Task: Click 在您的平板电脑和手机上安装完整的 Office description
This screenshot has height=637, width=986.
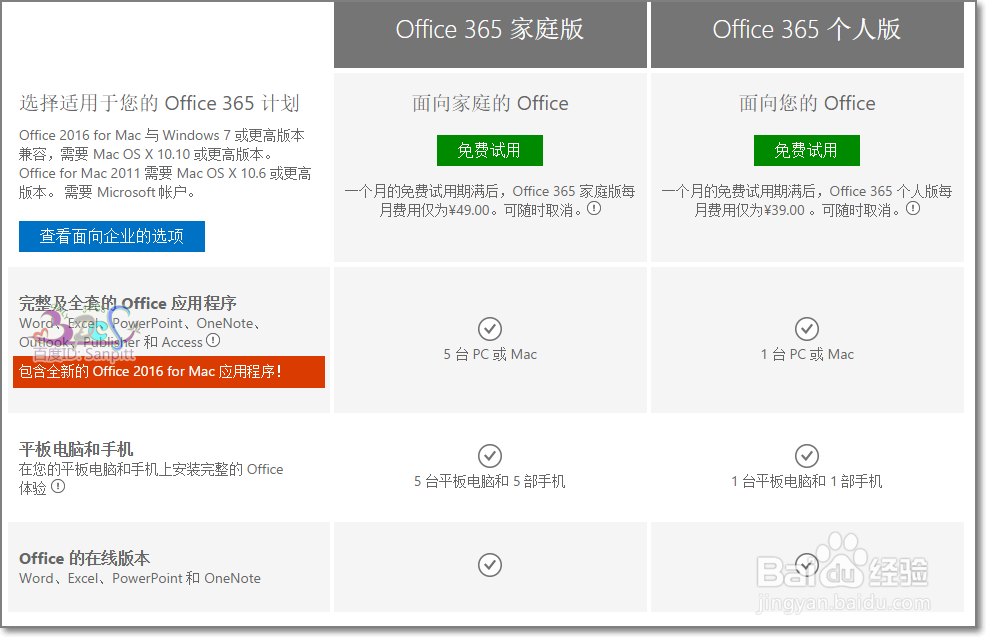Action: [x=151, y=478]
